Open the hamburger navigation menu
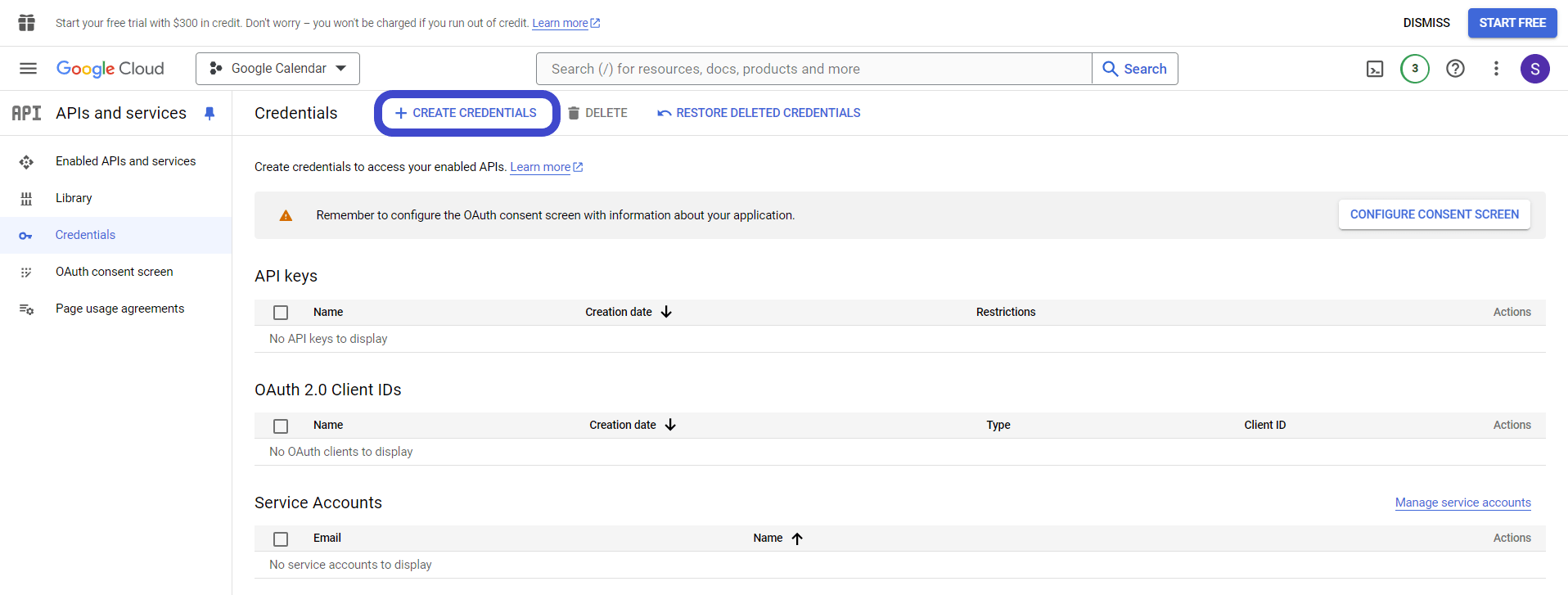Viewport: 1568px width, 595px height. (28, 69)
